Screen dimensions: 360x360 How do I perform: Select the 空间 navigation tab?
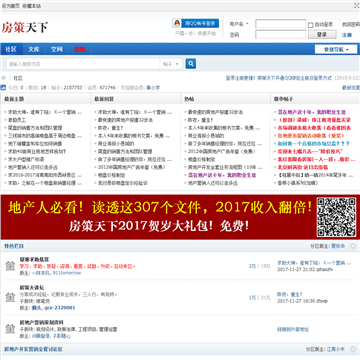click(x=56, y=49)
